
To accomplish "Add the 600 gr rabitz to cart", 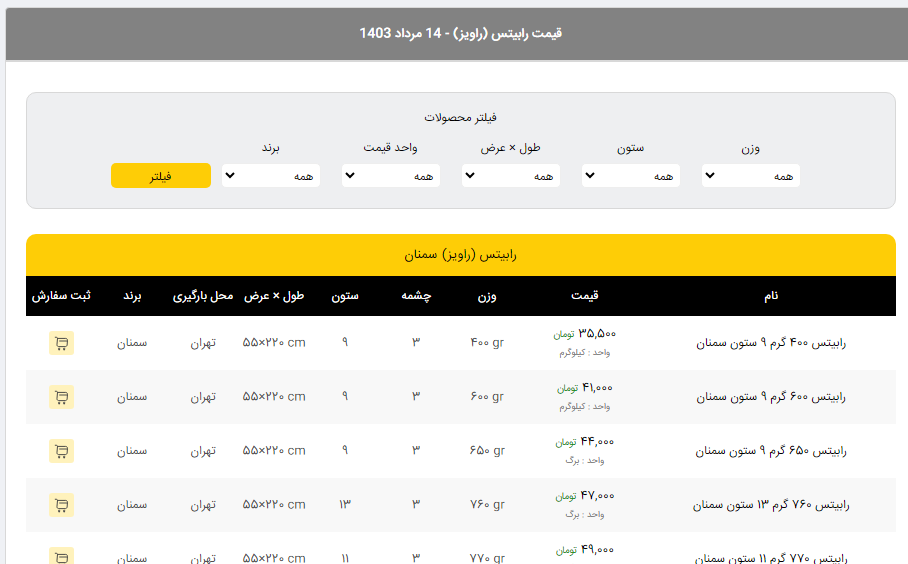I will 61,397.
